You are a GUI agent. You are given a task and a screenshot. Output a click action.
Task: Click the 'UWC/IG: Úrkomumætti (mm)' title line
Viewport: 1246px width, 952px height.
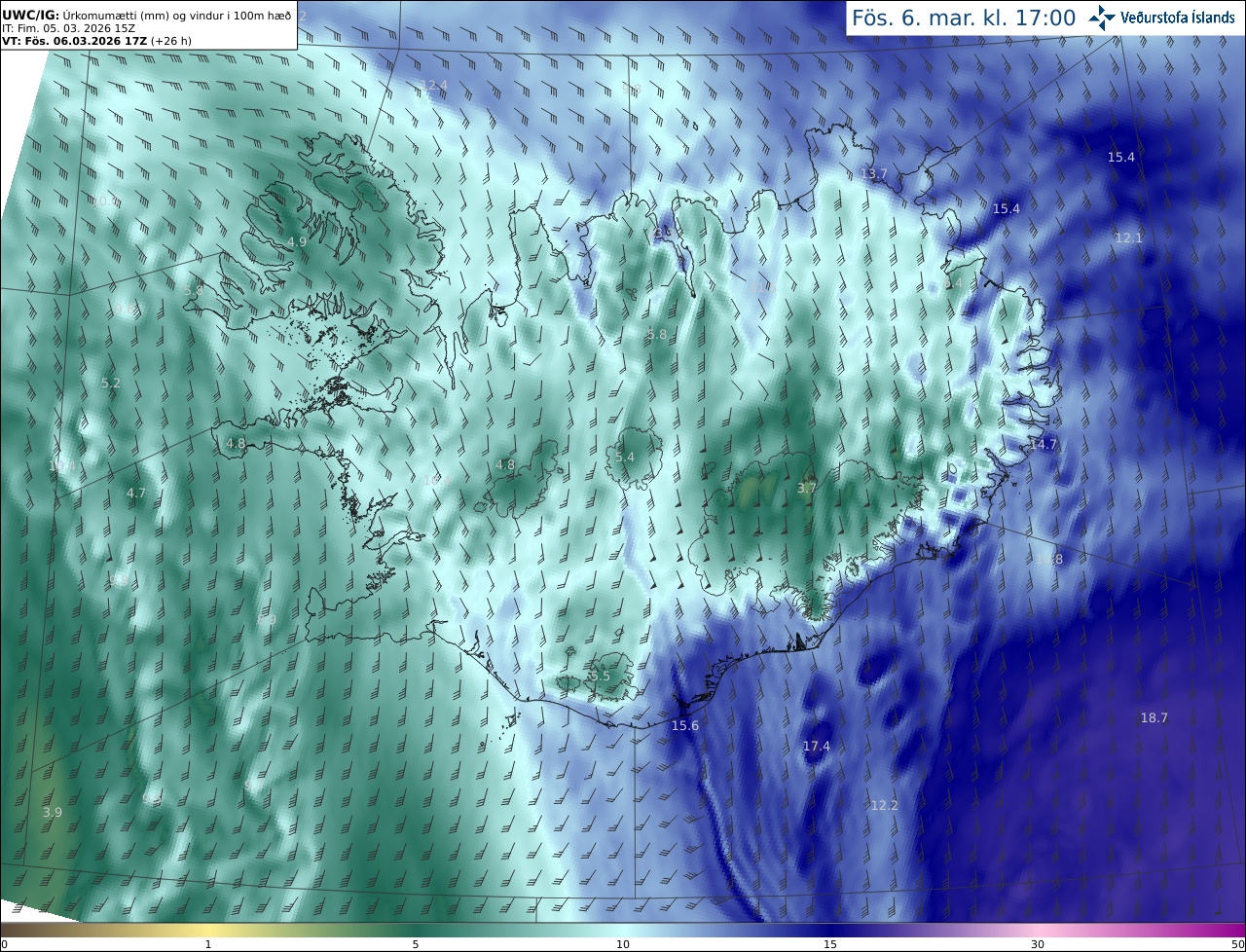[147, 16]
